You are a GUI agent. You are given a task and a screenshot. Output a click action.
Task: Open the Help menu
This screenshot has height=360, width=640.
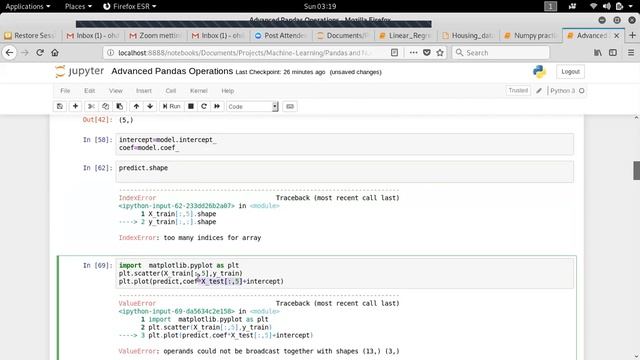tap(227, 91)
